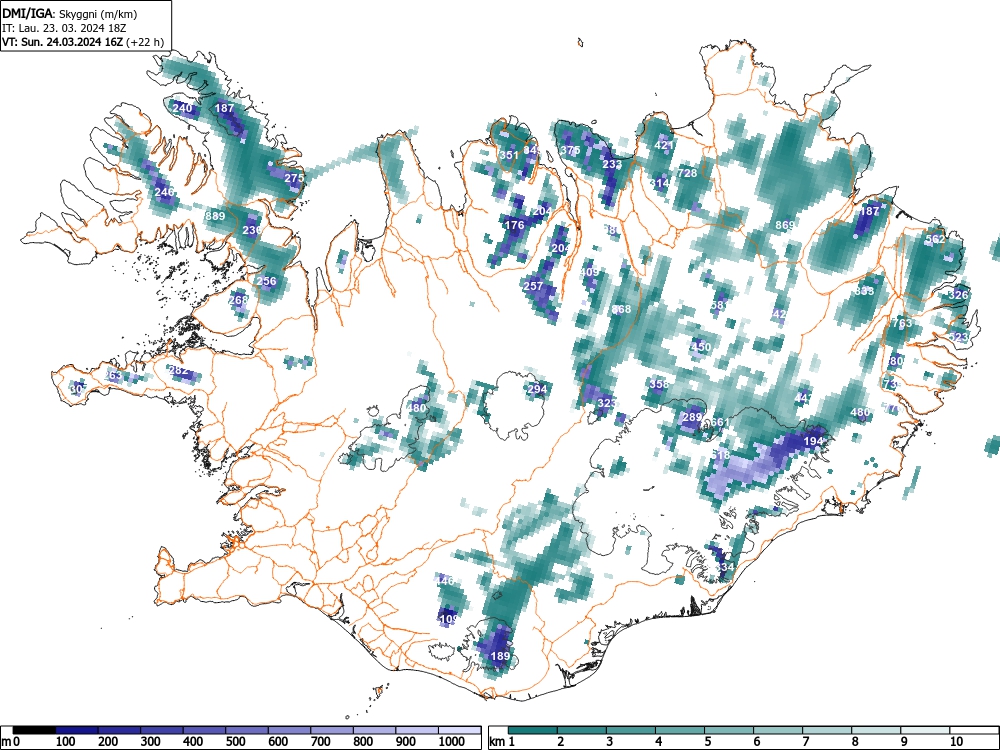Viewport: 1000px width, 750px height.
Task: Click the glacier-area label 294
Action: tap(537, 389)
